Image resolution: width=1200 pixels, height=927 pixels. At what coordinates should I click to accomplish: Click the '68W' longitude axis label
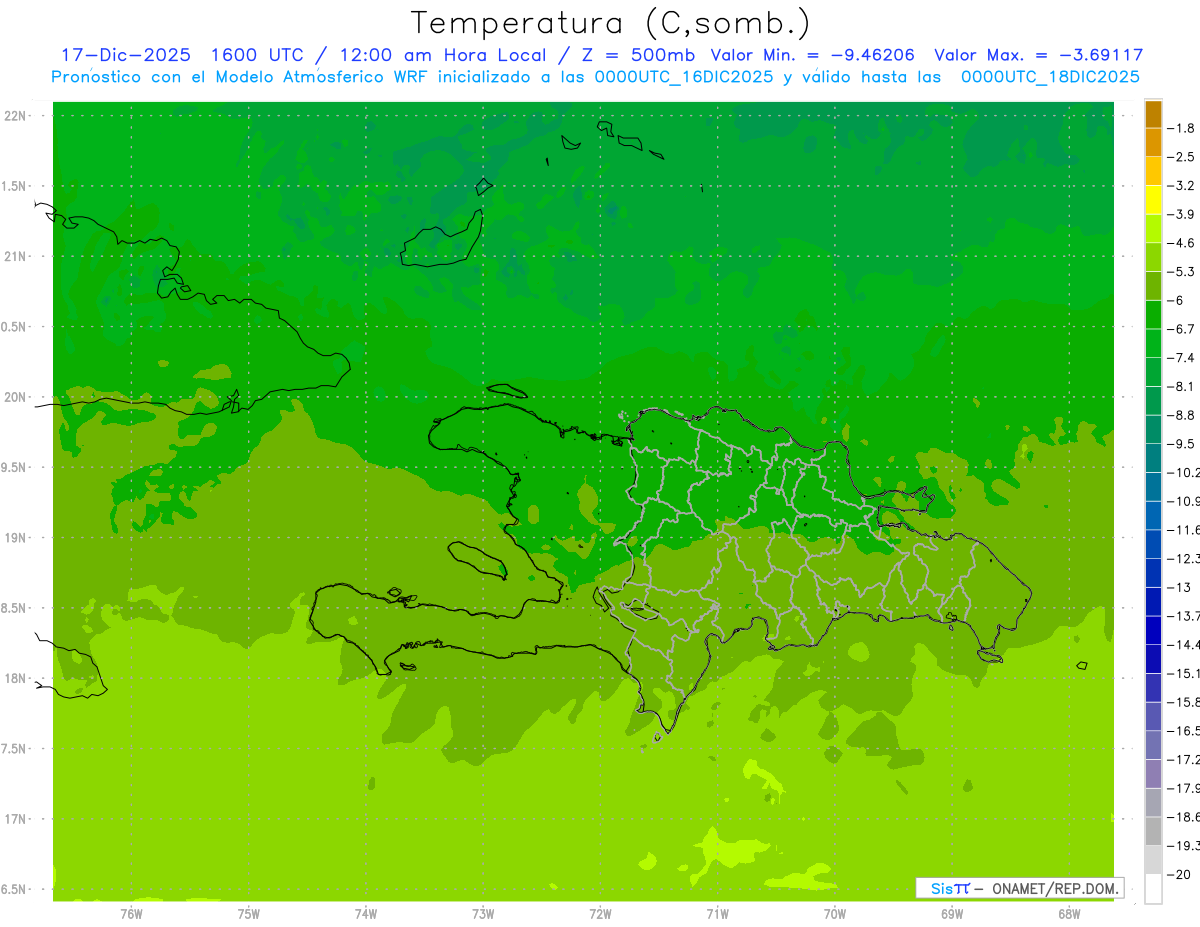pos(1069,913)
